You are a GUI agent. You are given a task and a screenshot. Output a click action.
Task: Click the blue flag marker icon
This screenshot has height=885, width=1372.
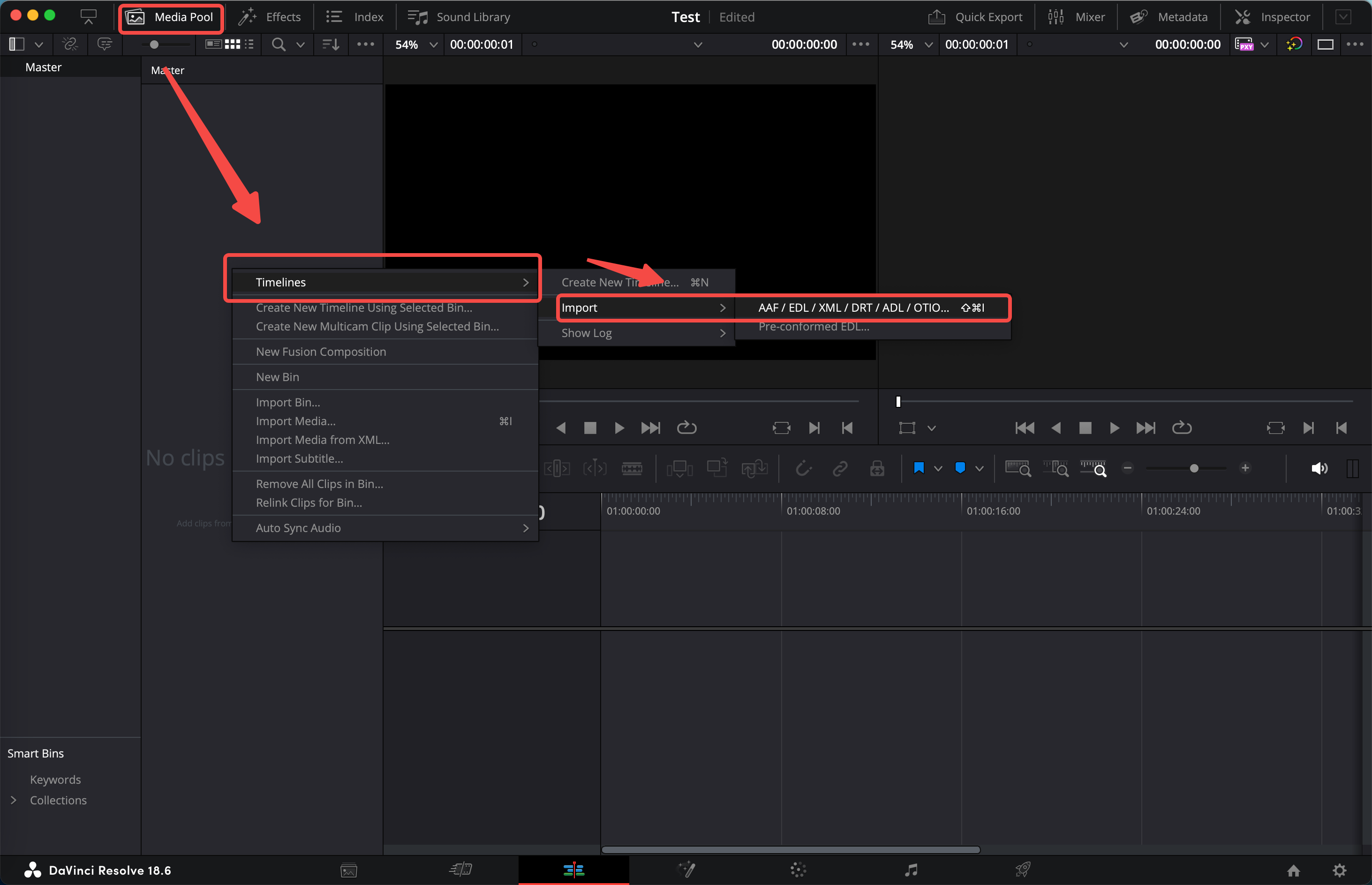click(x=919, y=468)
